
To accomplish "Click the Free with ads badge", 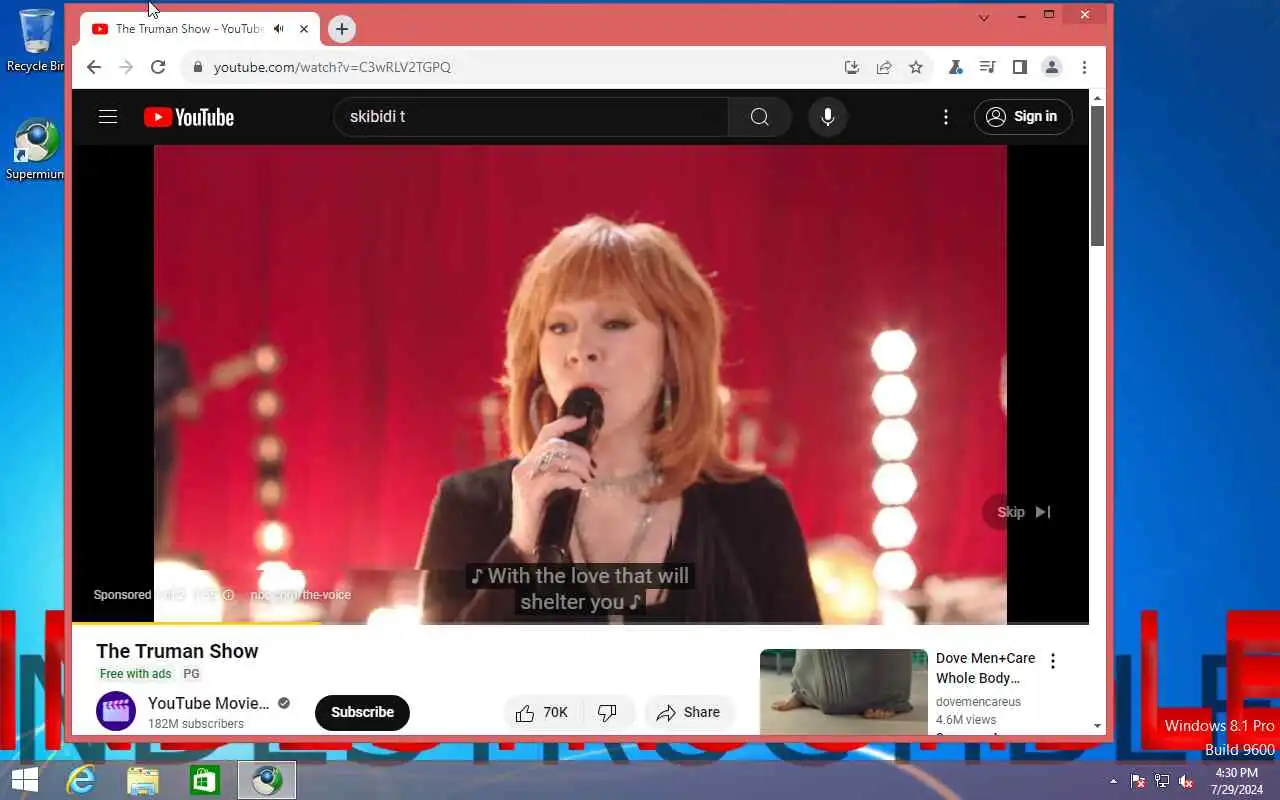I will click(x=136, y=674).
